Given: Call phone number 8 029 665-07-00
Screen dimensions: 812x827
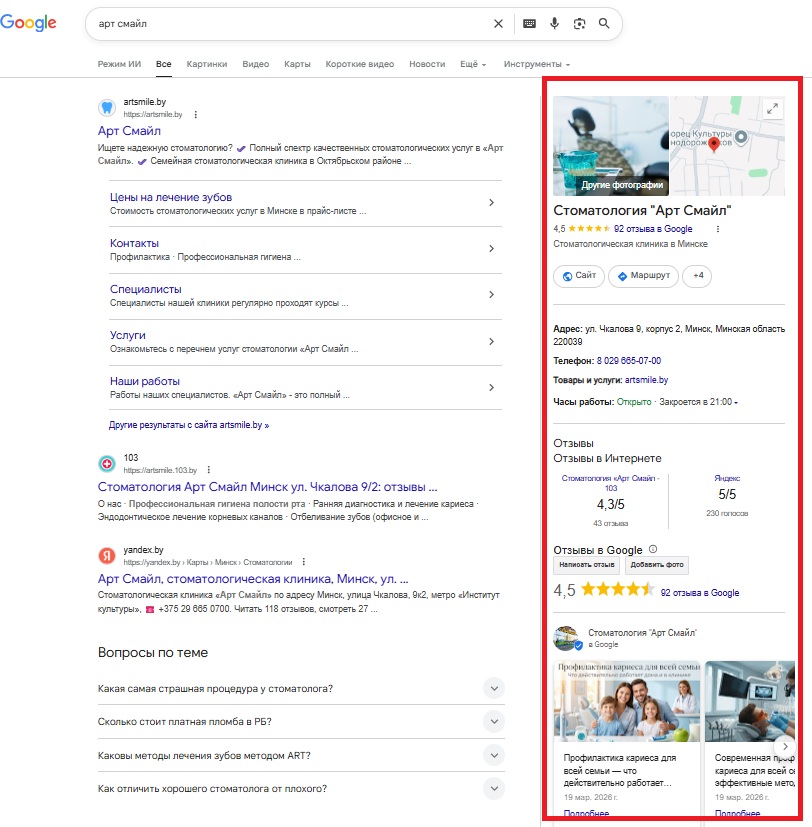Looking at the screenshot, I should [x=629, y=361].
